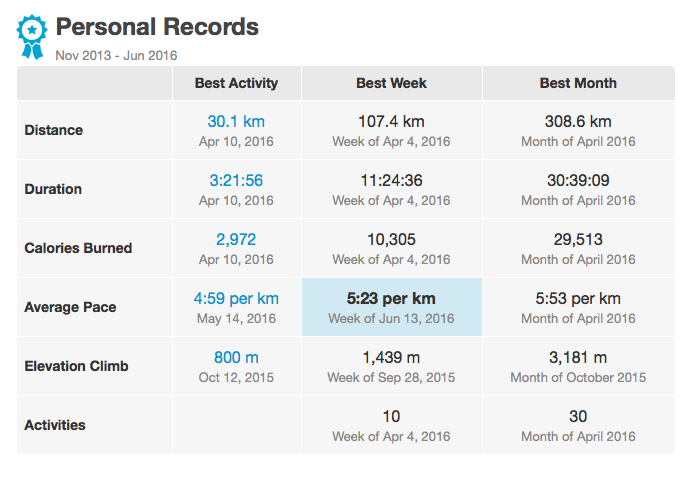Open the 4:59 per km pace activity
690x487 pixels.
tap(236, 299)
